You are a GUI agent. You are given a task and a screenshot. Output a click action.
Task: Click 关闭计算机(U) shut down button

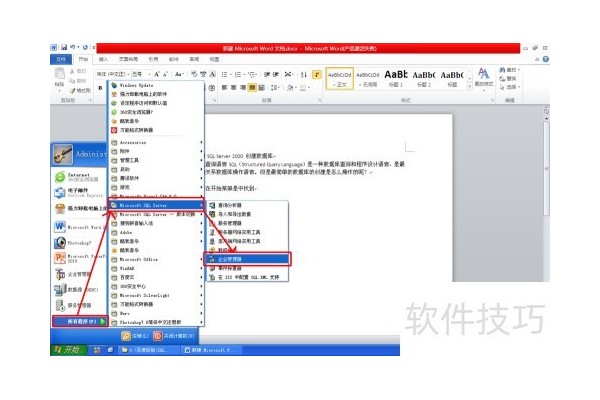point(174,336)
